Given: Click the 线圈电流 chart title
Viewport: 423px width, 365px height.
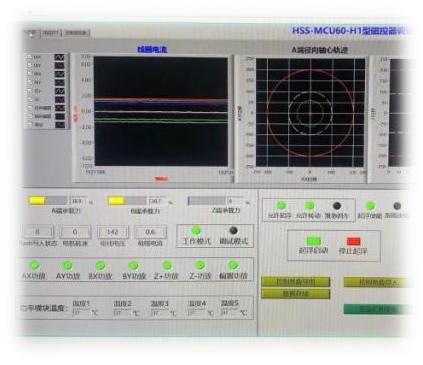Looking at the screenshot, I should (152, 49).
